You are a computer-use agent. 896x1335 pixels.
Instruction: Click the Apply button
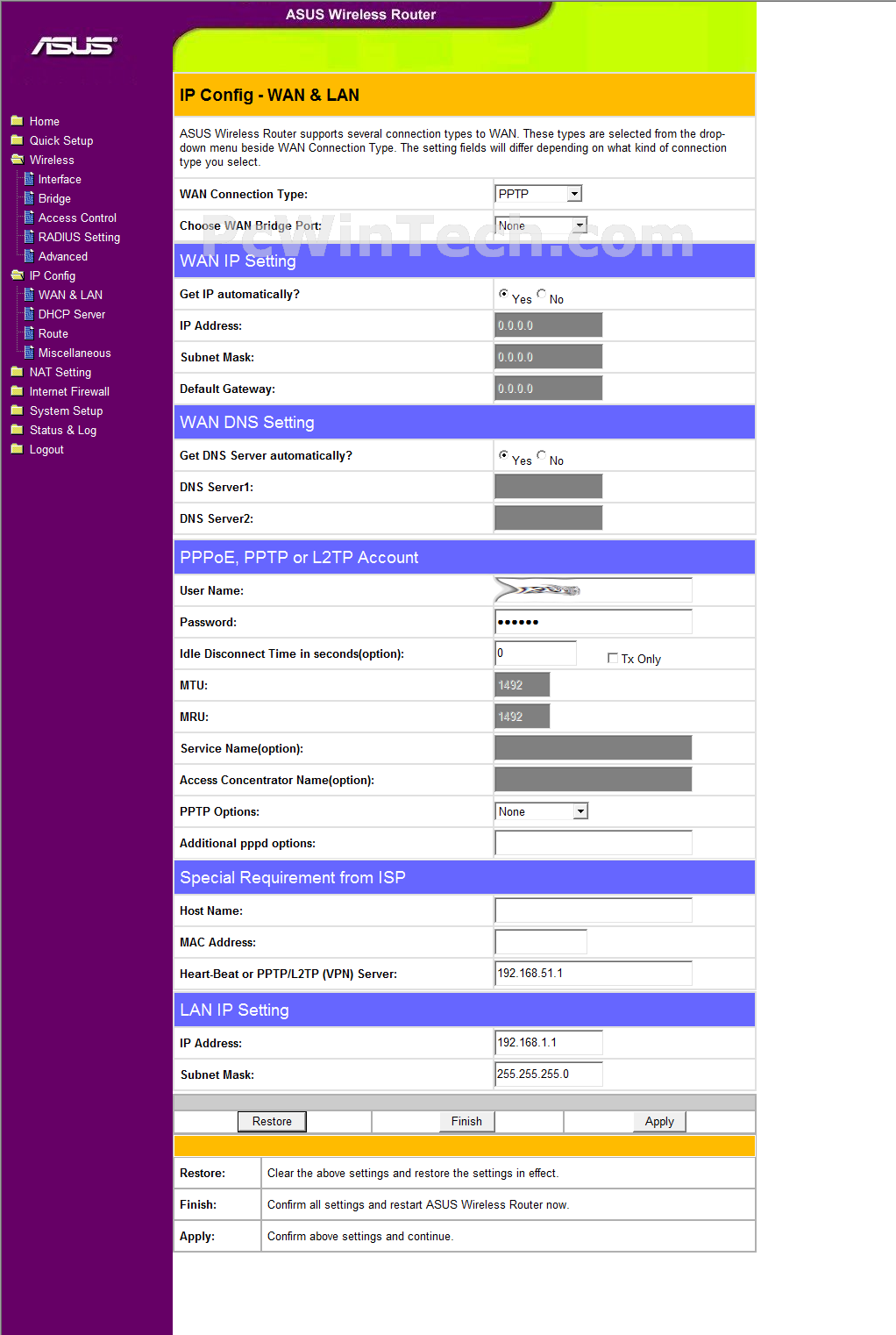click(659, 1121)
